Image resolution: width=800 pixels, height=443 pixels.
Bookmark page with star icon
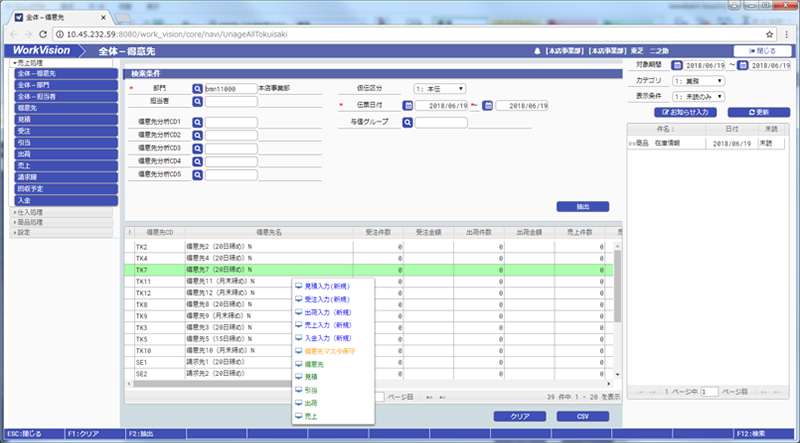[x=769, y=34]
